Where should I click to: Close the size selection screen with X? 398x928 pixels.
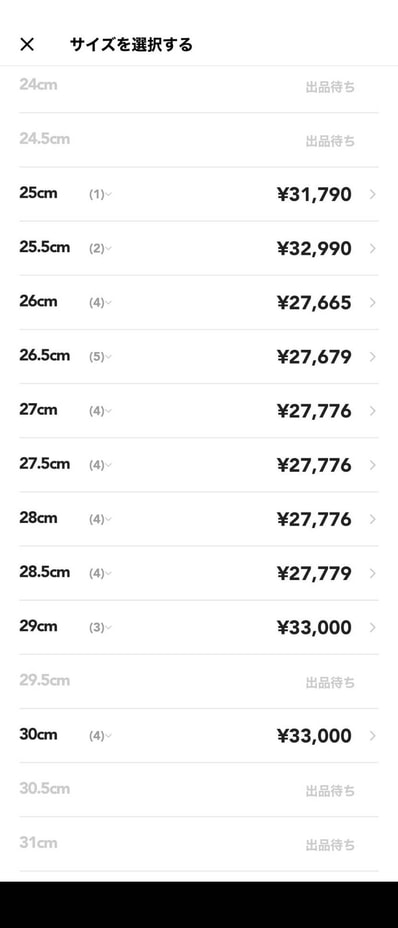click(x=27, y=44)
